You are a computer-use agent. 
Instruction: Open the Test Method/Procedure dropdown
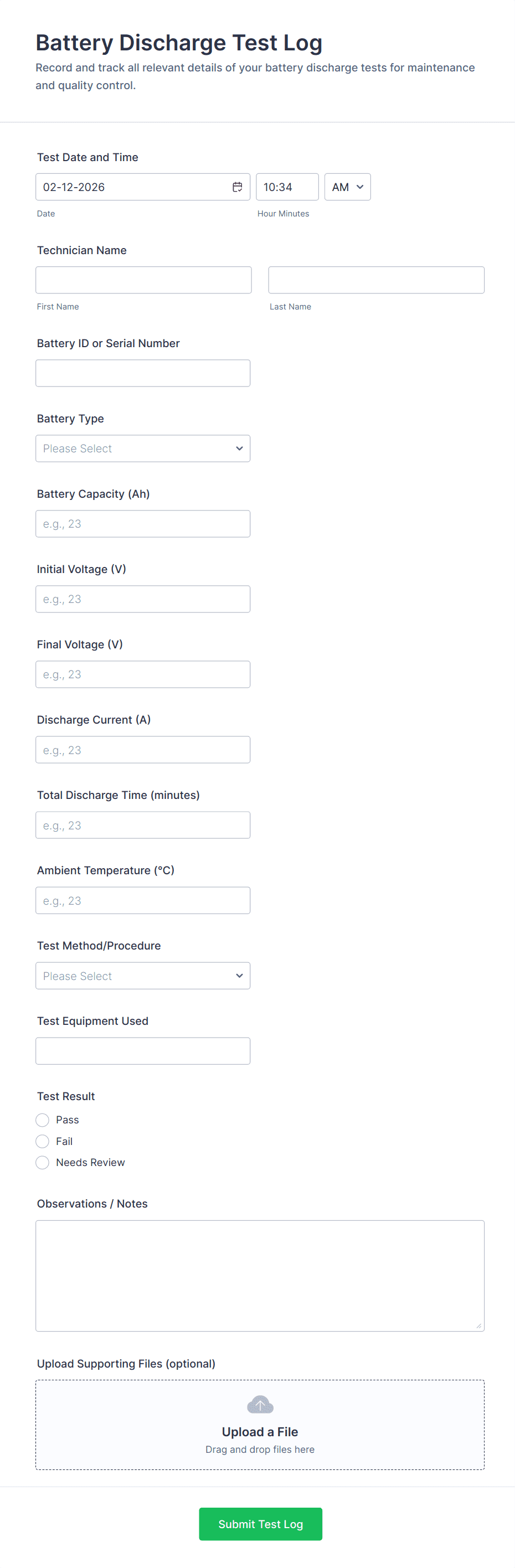[142, 976]
